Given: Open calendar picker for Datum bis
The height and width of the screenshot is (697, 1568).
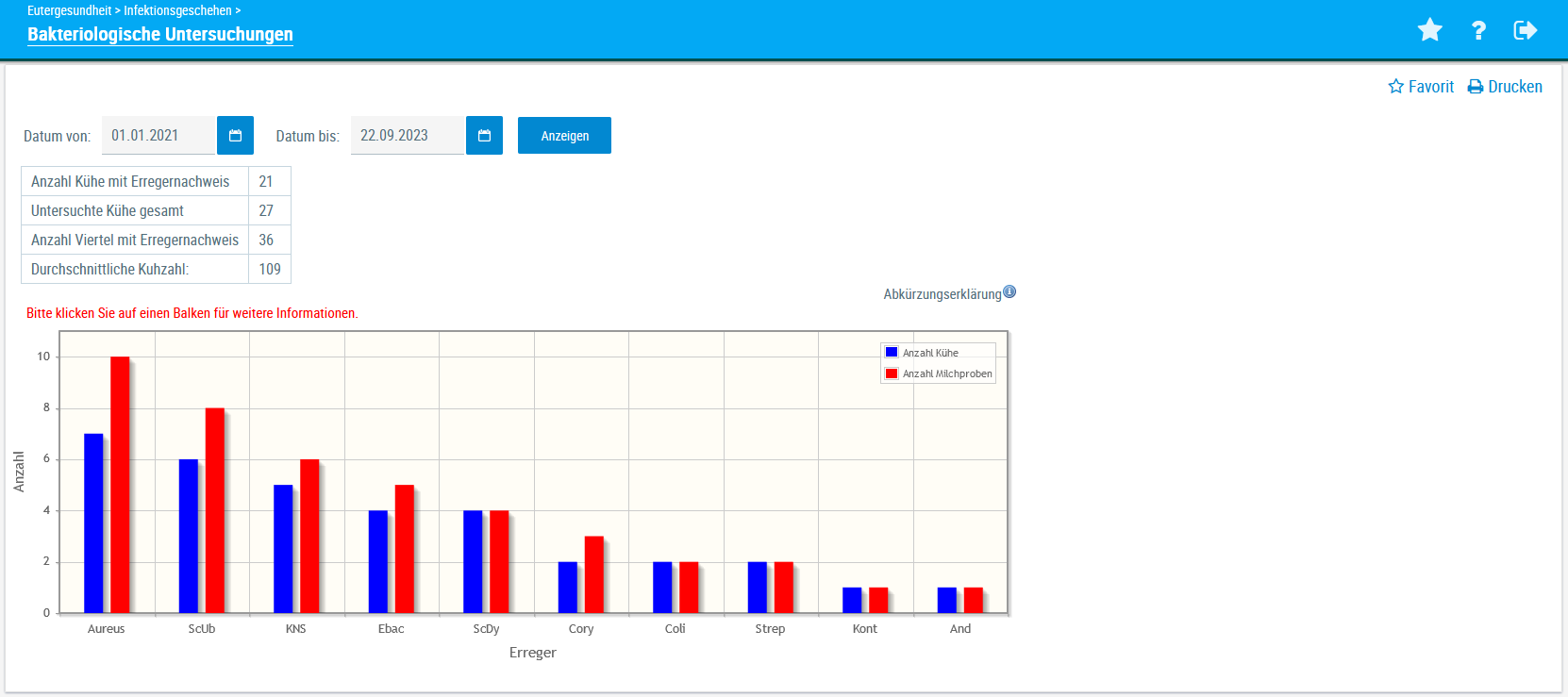Looking at the screenshot, I should tap(484, 136).
